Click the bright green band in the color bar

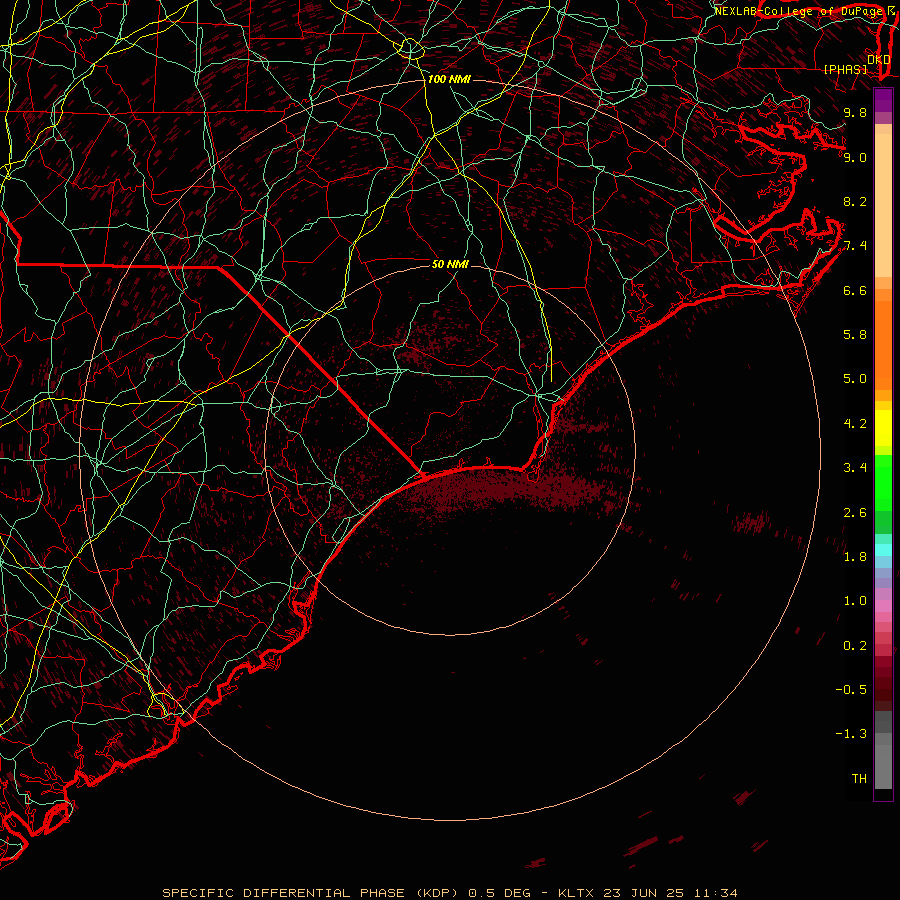(x=883, y=483)
